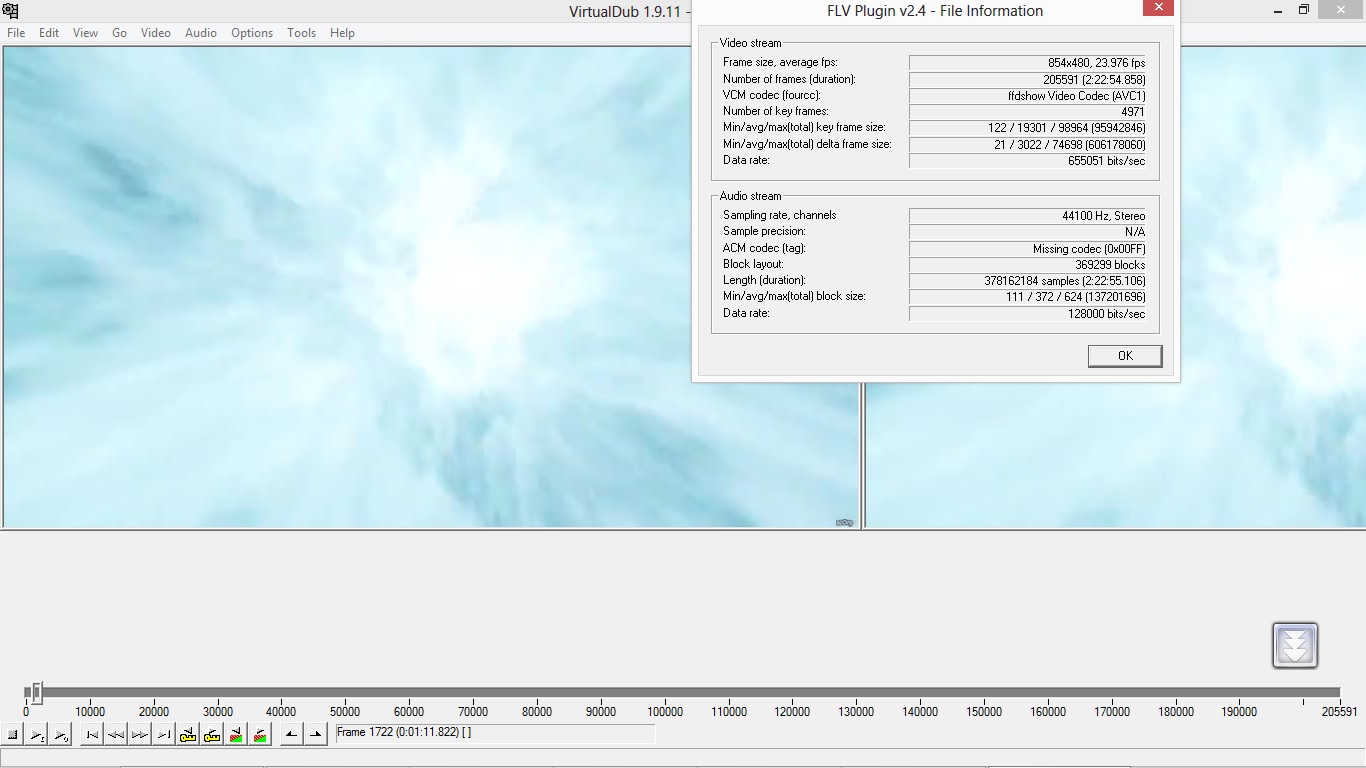Screen dimensions: 1366x768
Task: Go to next key frame
Action: click(212, 735)
